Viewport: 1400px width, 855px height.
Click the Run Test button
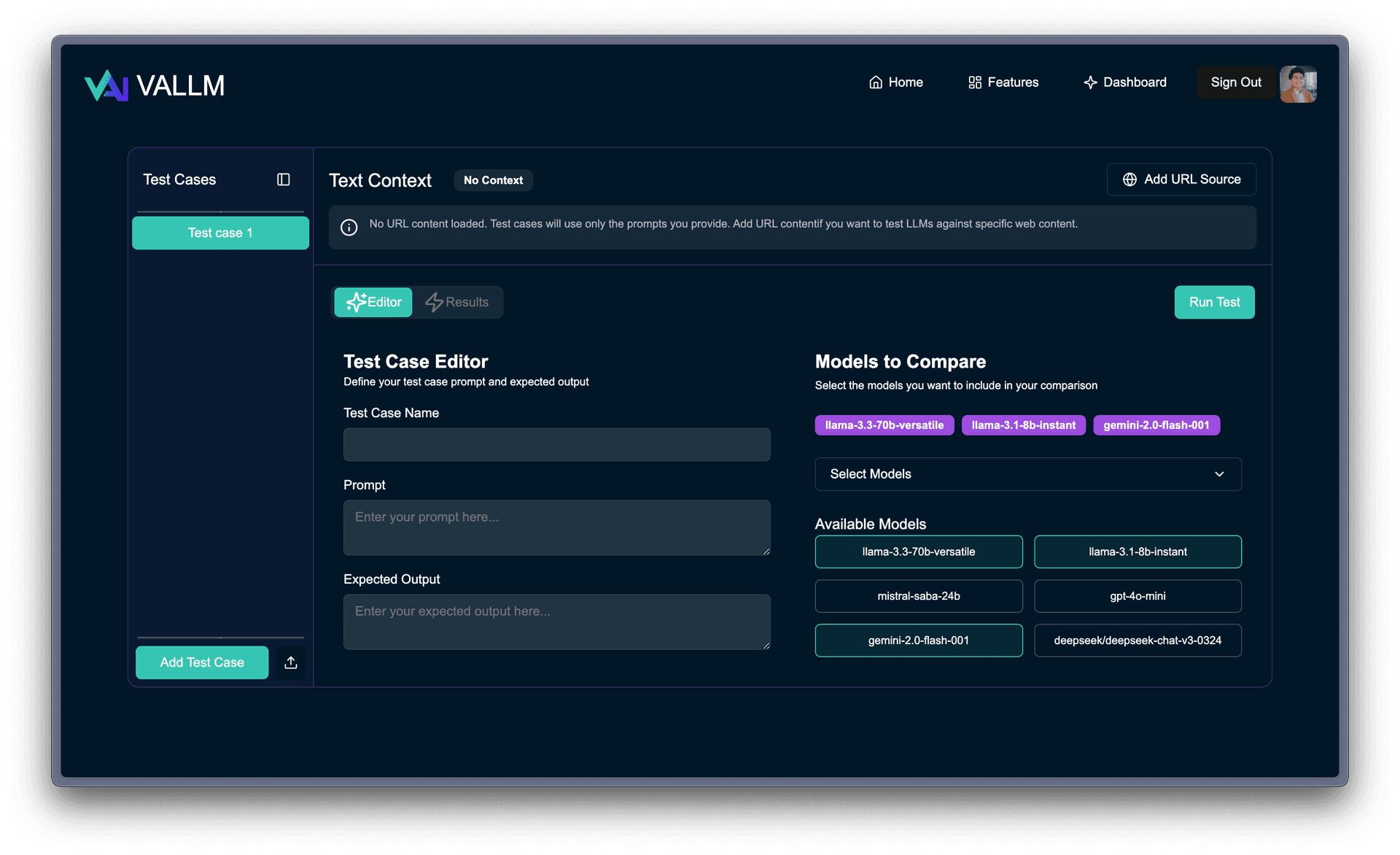click(1214, 302)
